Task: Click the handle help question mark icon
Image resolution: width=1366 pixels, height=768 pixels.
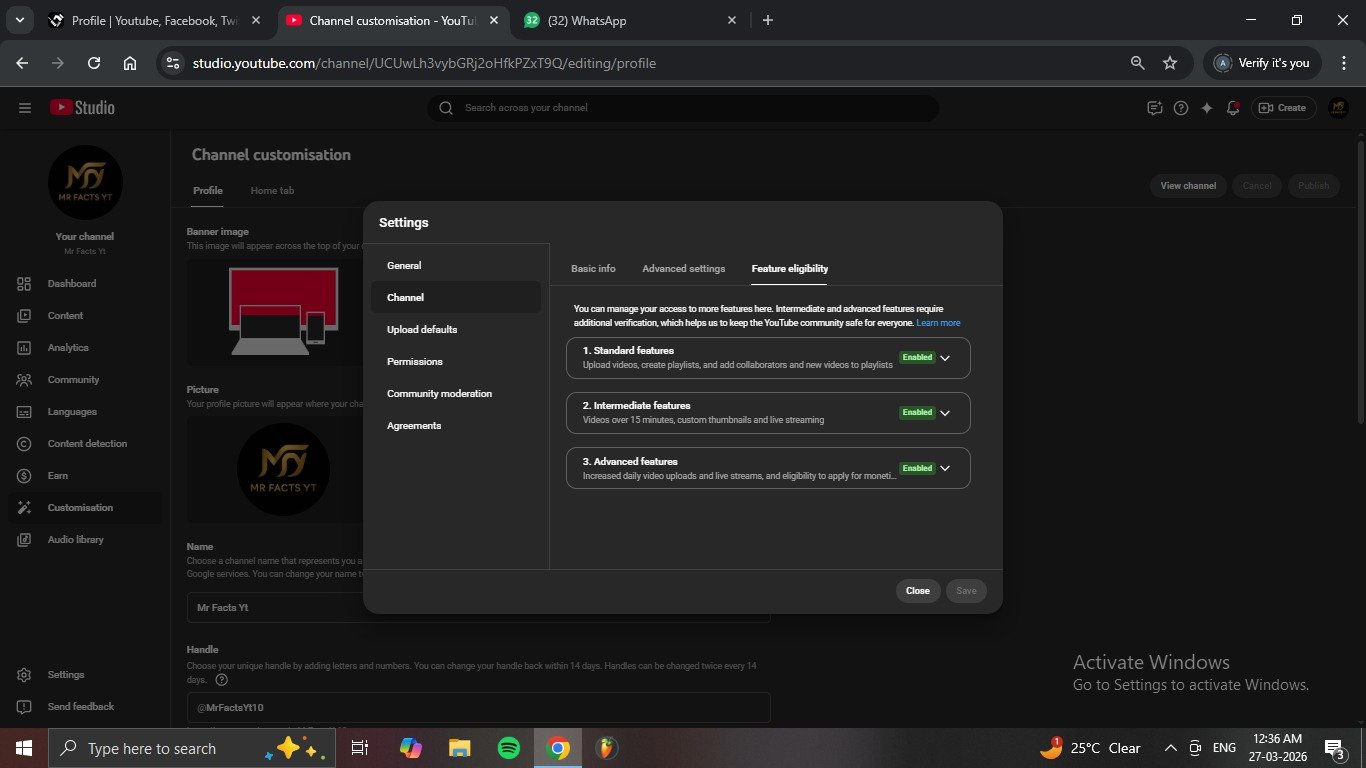Action: point(222,680)
